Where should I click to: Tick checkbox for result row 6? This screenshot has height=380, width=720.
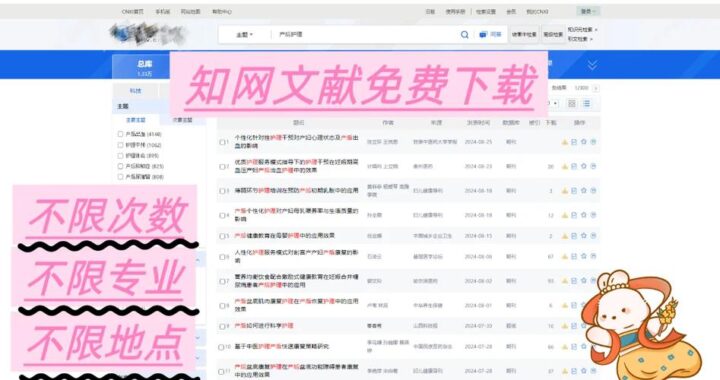222,257
